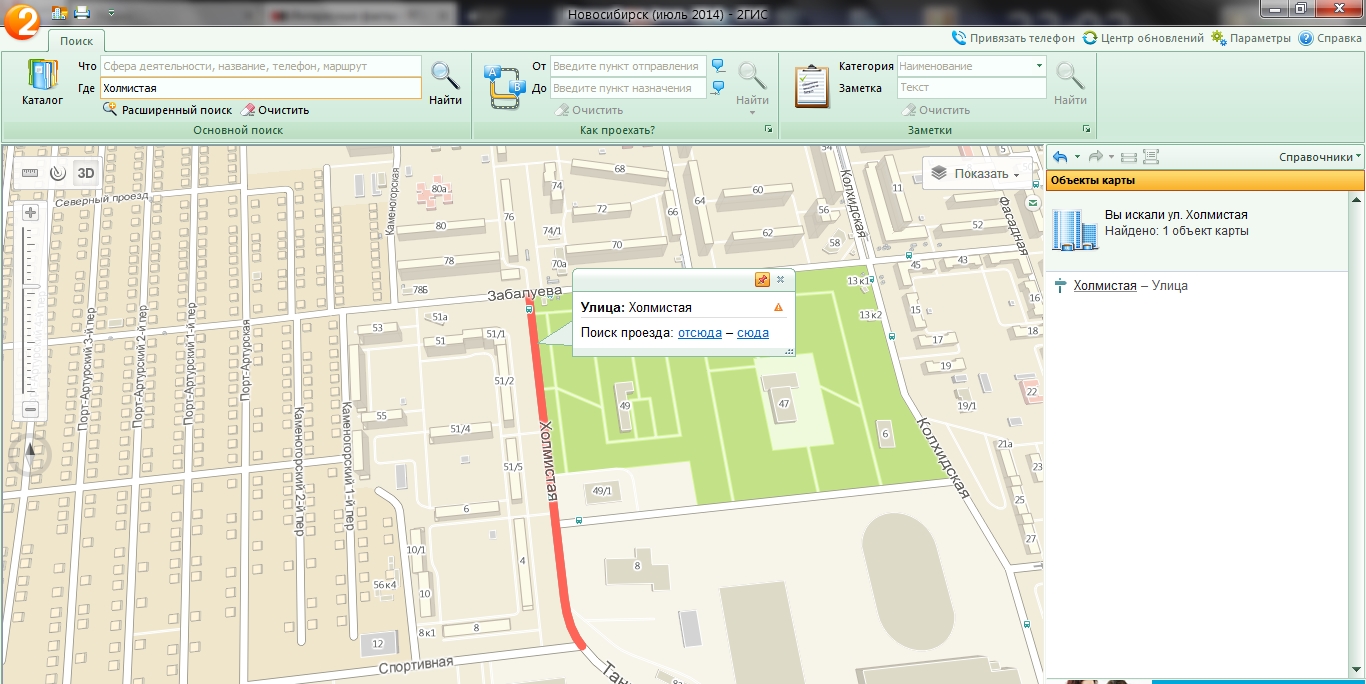Screen dimensions: 1366x684
Task: Click Очистить in Заметки group
Action: point(936,110)
